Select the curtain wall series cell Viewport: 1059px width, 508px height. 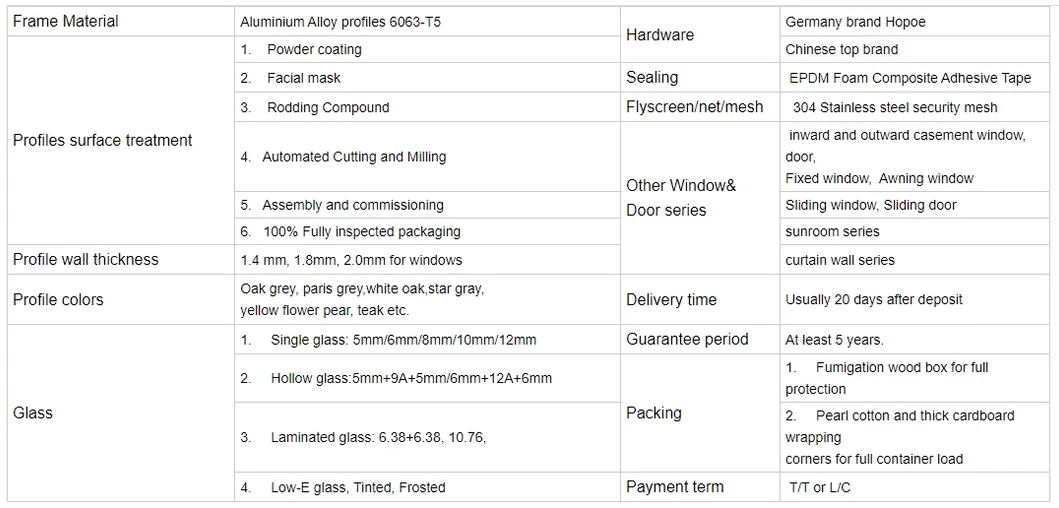pos(840,259)
